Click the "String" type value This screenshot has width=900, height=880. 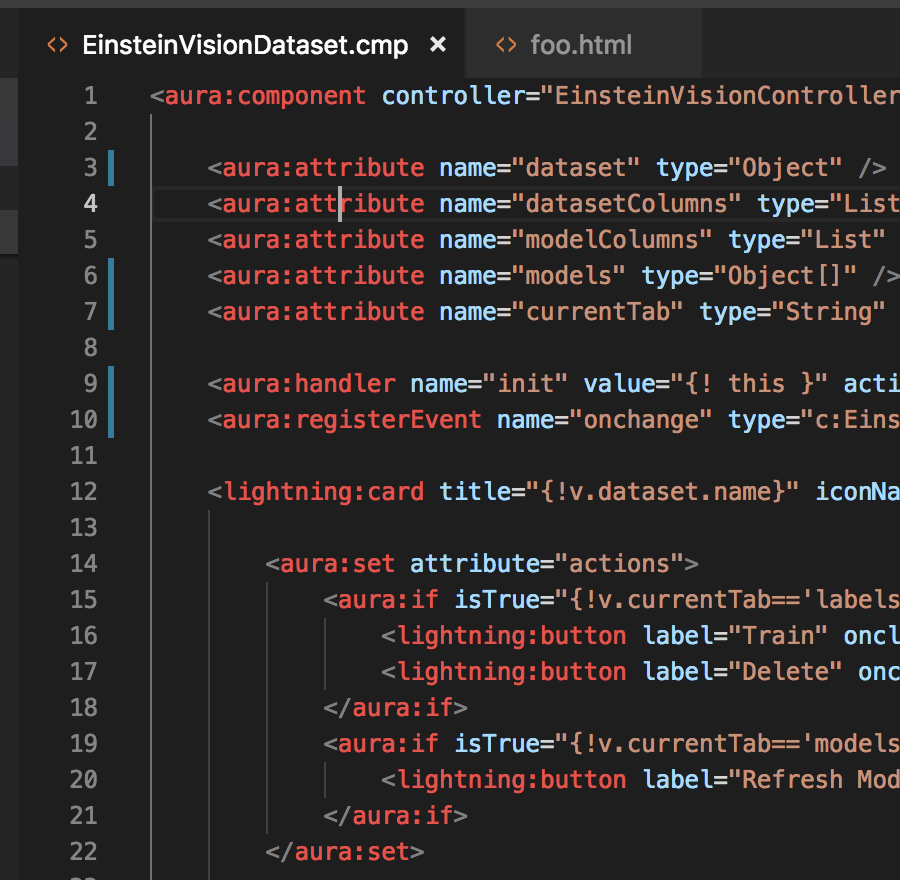[x=829, y=311]
